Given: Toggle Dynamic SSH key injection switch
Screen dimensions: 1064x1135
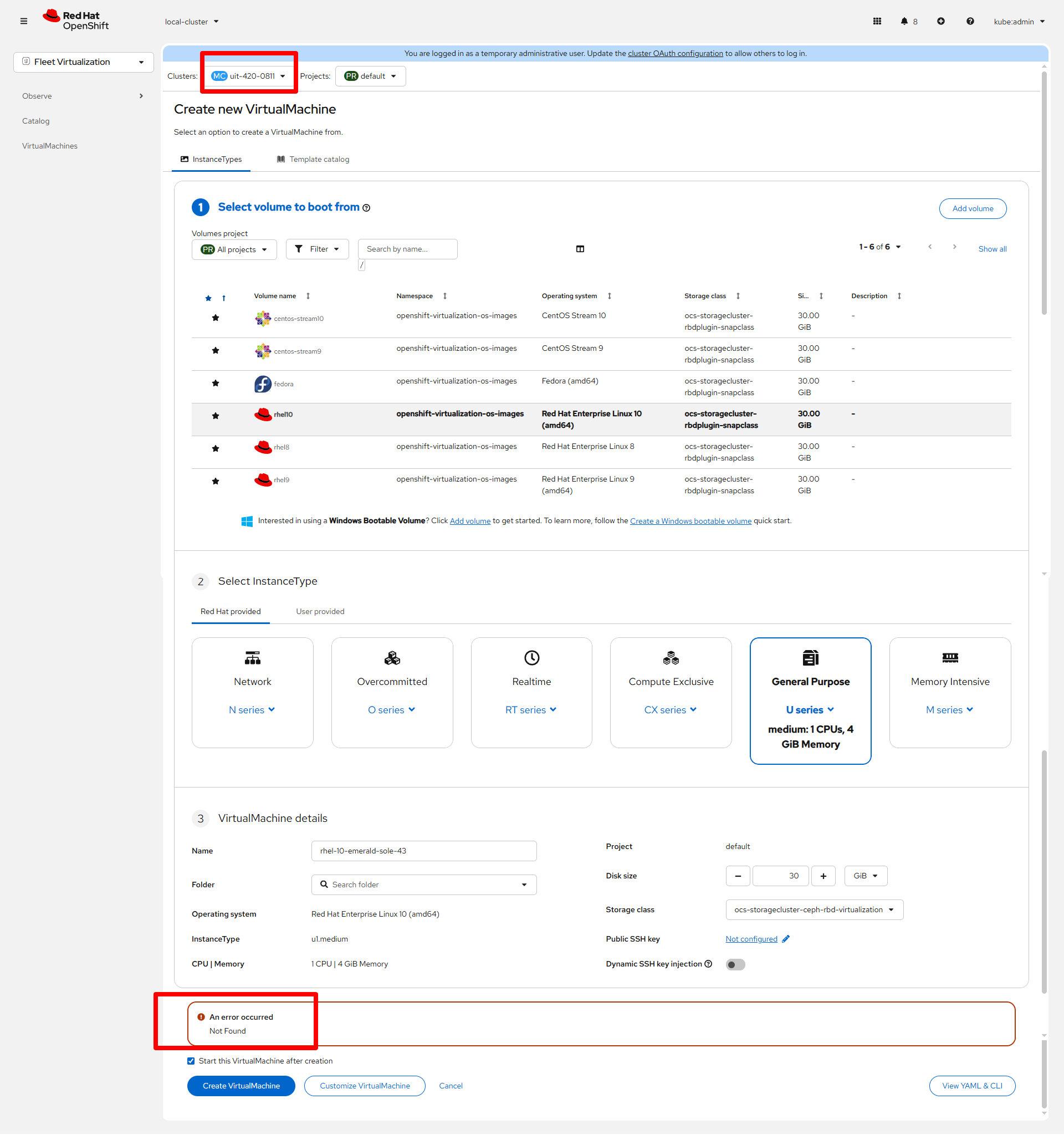Looking at the screenshot, I should 735,964.
